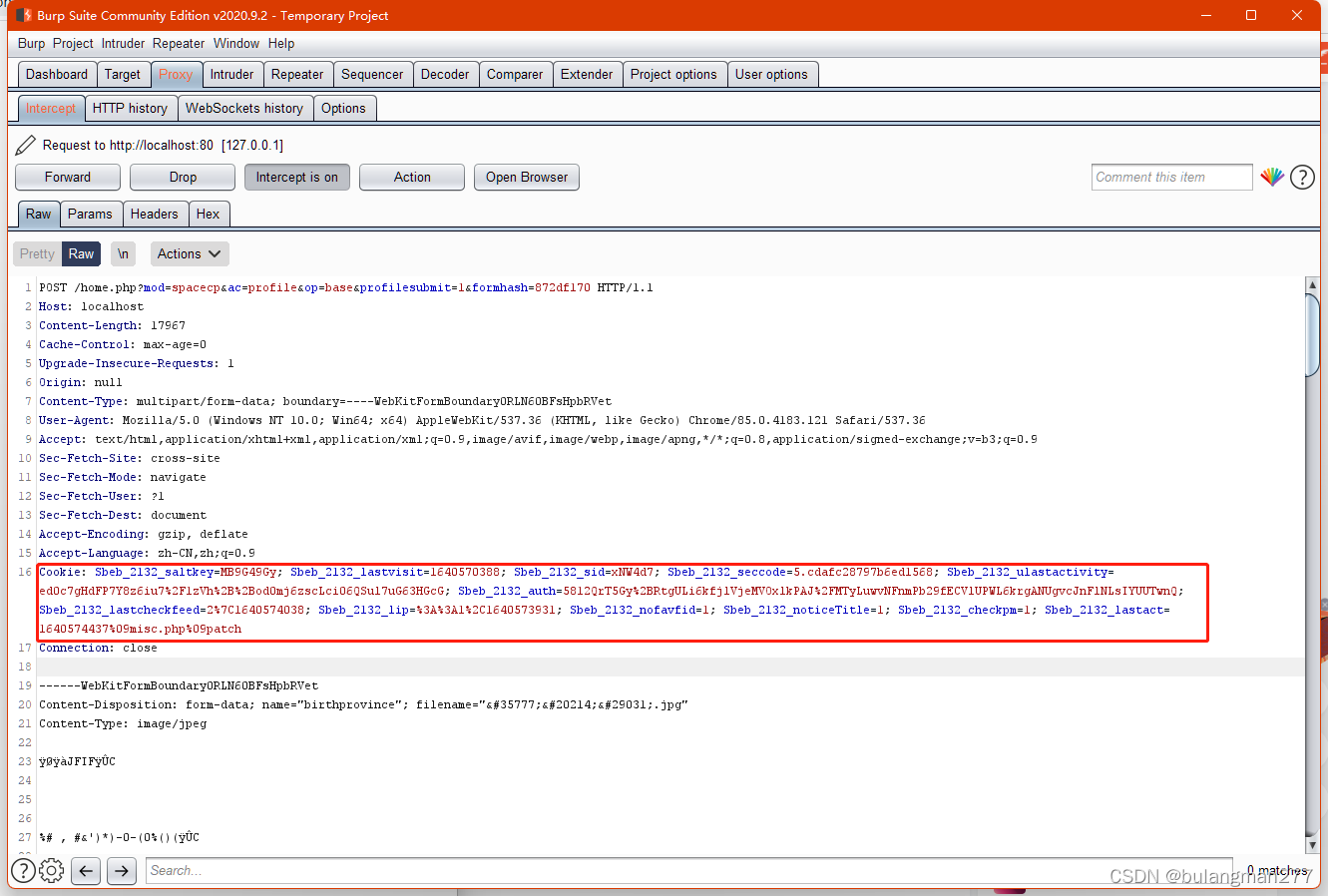Click the Content-Disposition form-data line
1328x896 pixels.
coord(363,704)
